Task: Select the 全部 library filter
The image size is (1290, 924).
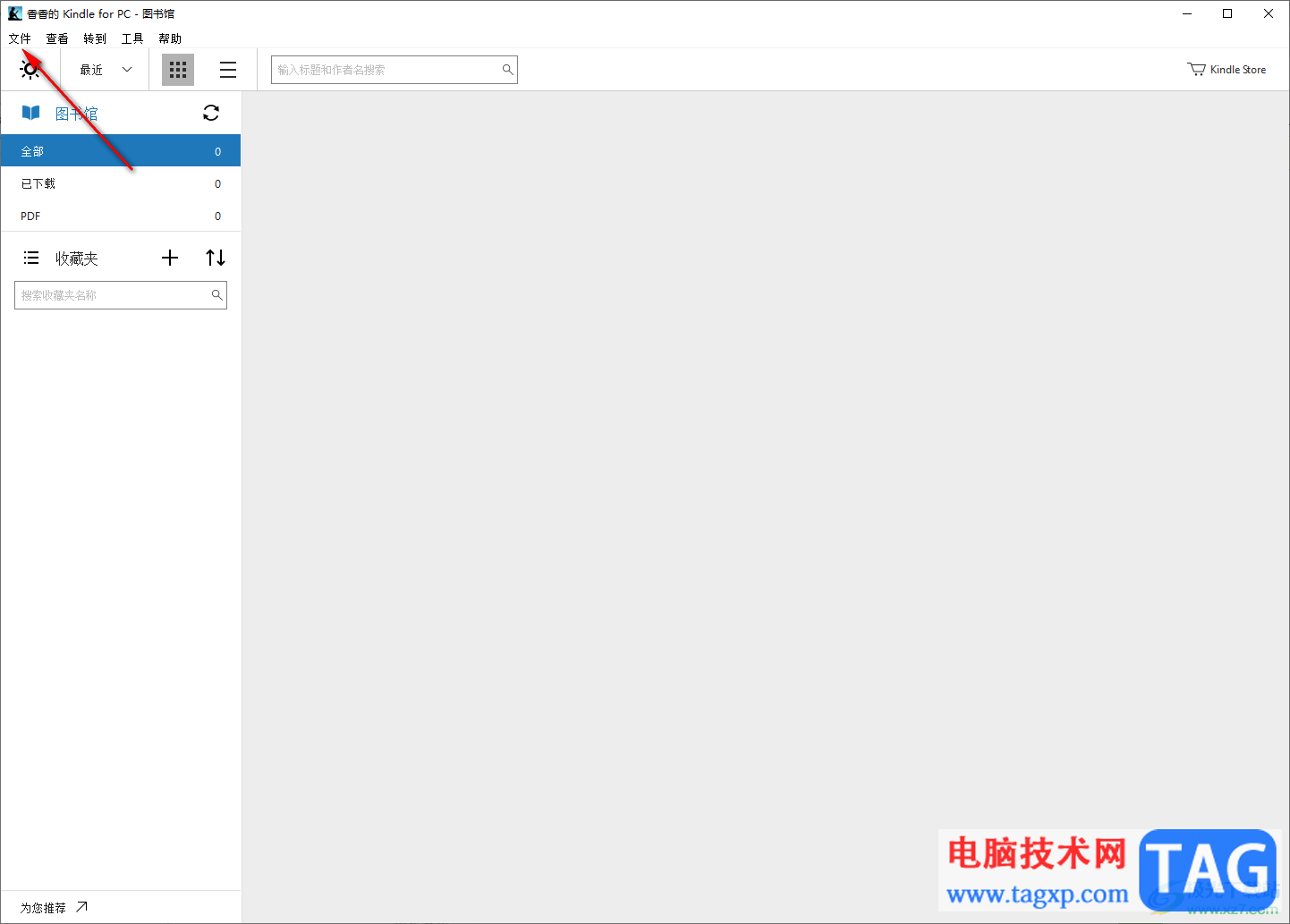Action: tap(121, 151)
